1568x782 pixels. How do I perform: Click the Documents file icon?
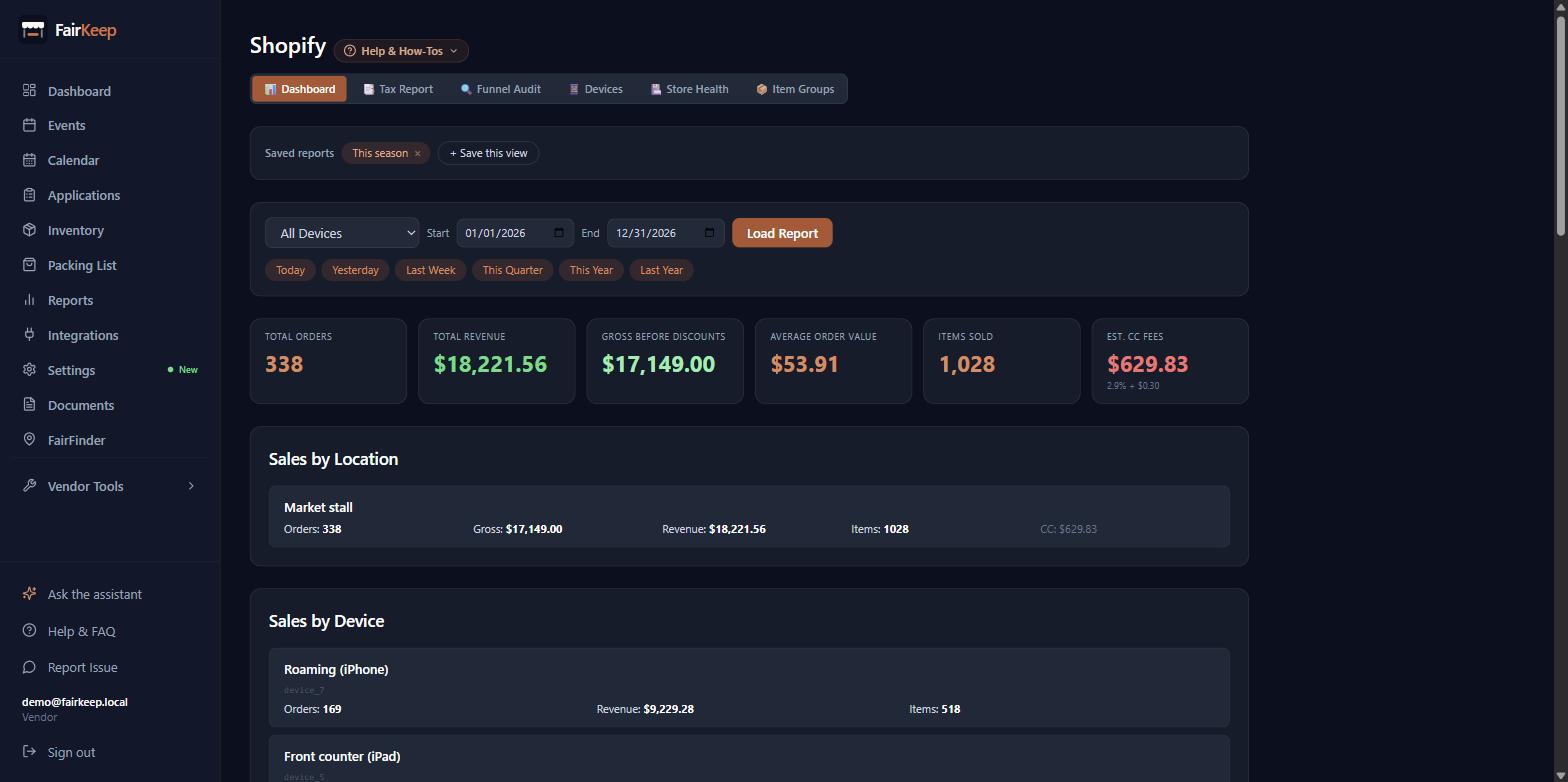[x=30, y=405]
